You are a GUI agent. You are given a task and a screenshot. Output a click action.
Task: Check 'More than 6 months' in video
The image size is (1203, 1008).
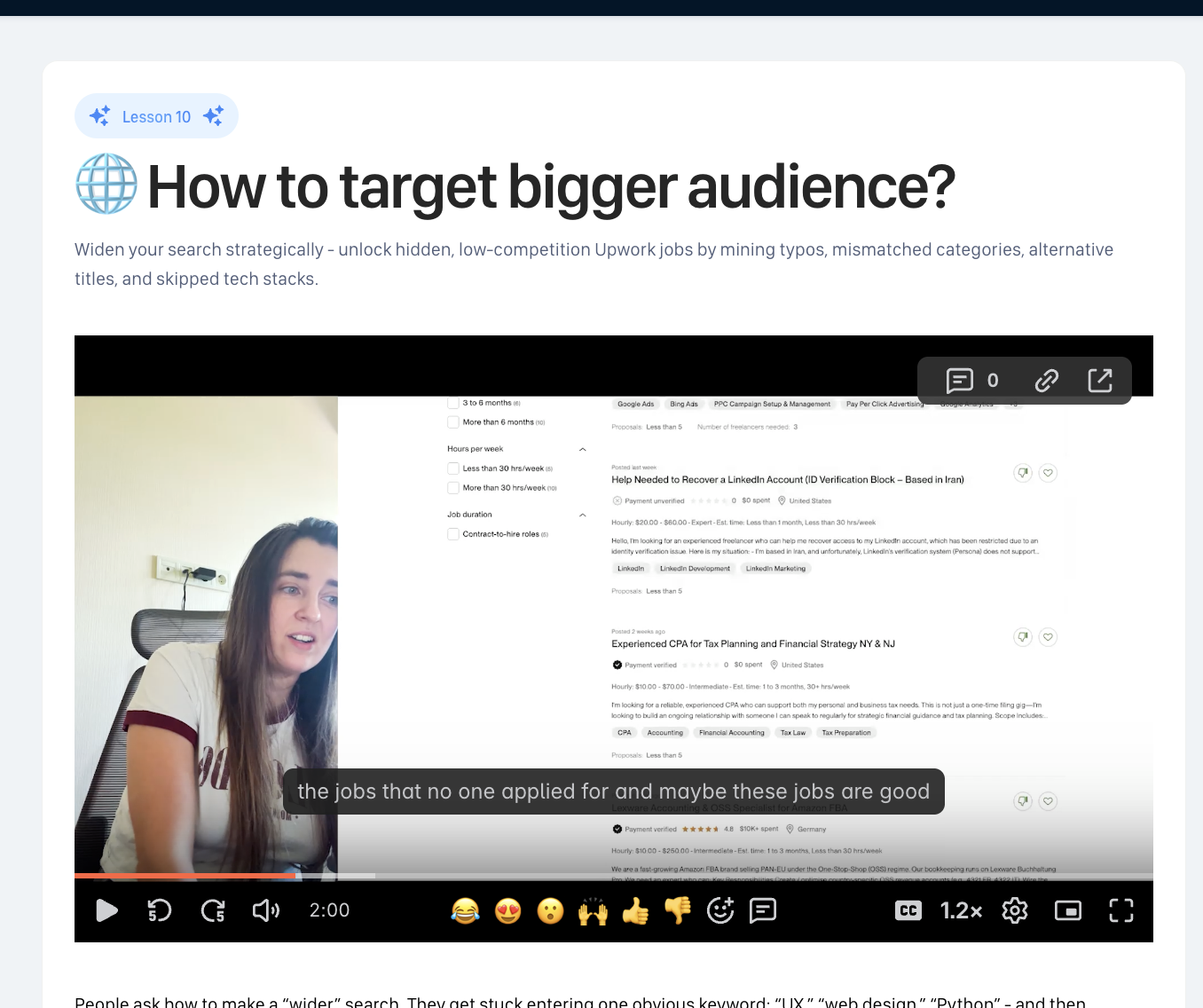pyautogui.click(x=453, y=422)
